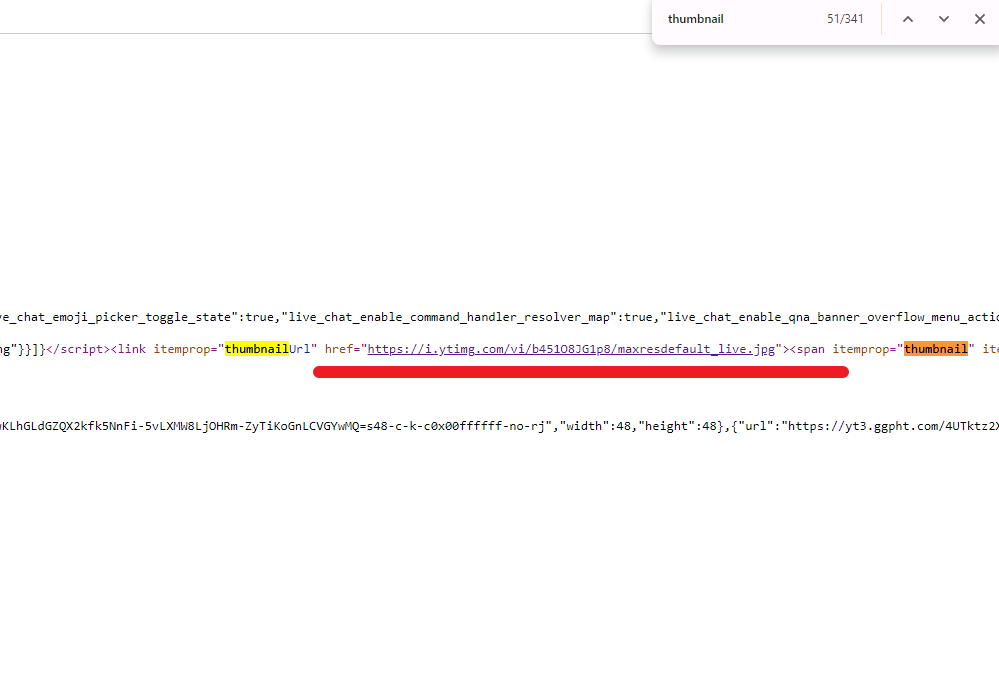The width and height of the screenshot is (999, 689).
Task: Click the href attribute name
Action: (339, 349)
